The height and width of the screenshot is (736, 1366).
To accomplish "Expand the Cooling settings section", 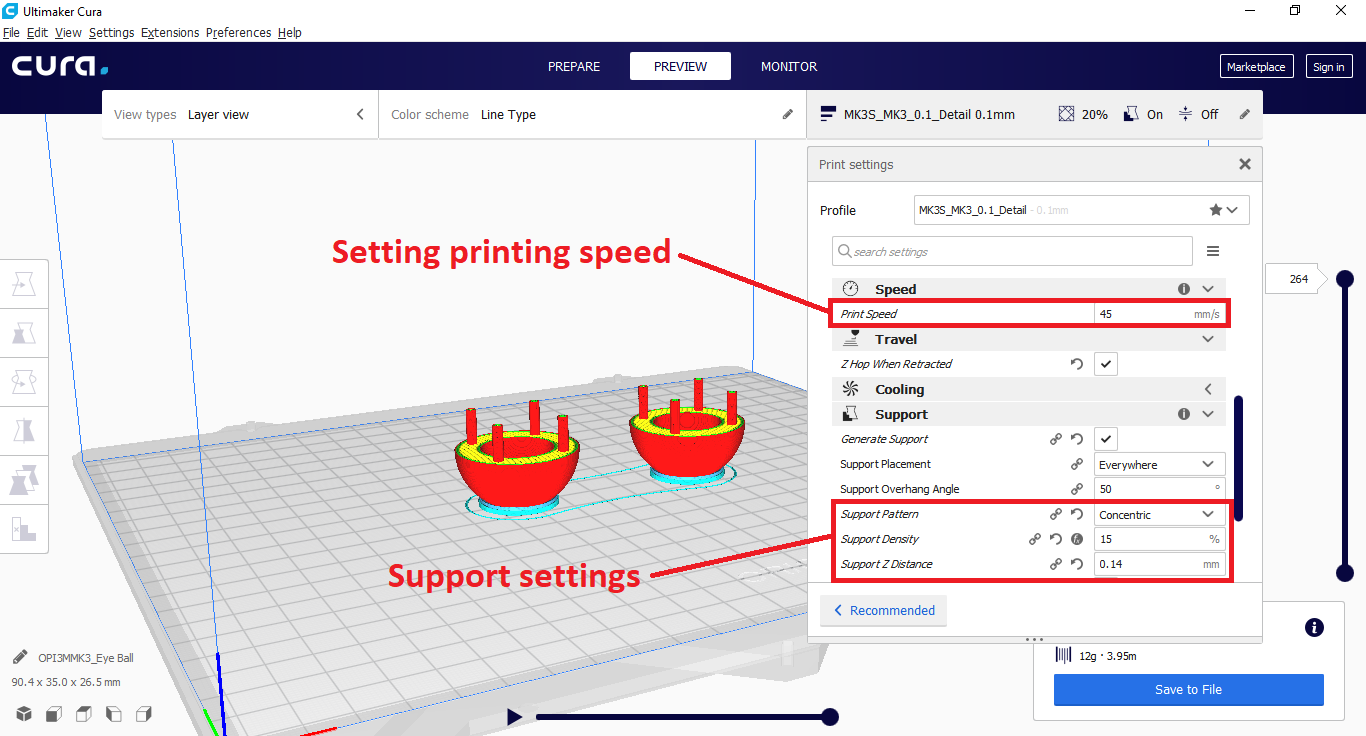I will tap(1208, 389).
